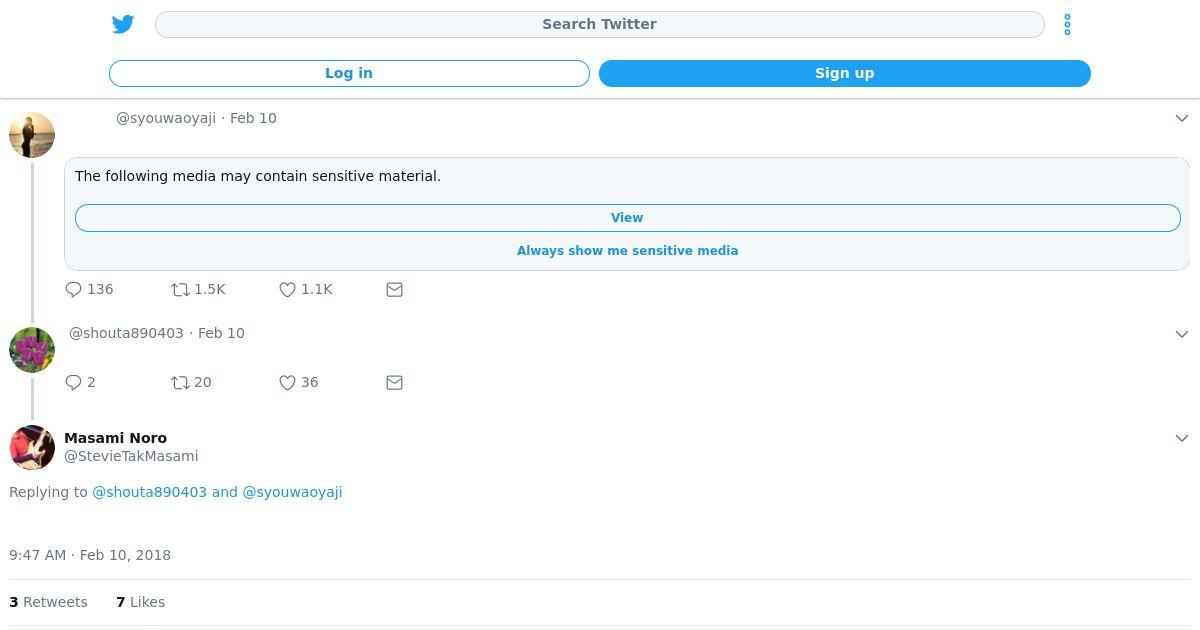View the hidden sensitive media

point(627,218)
